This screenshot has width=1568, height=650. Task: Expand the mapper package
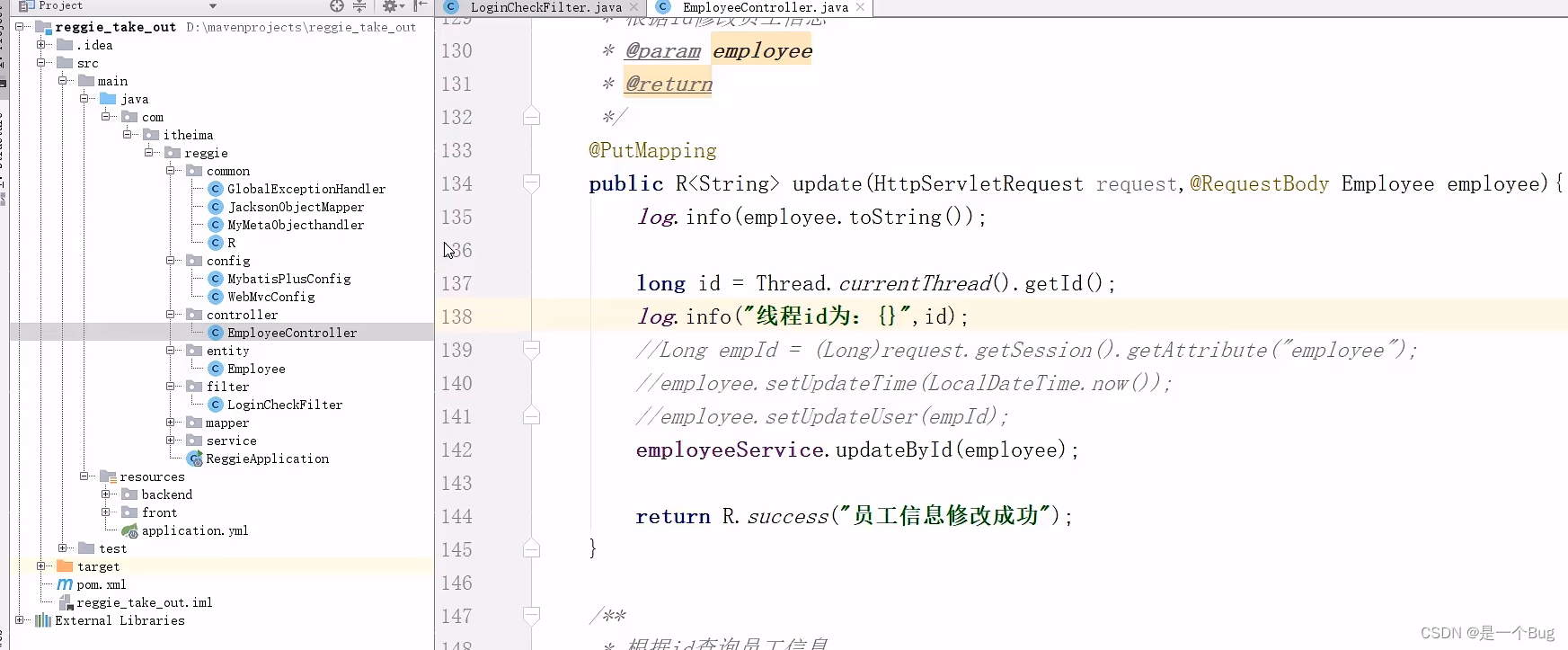click(x=171, y=423)
